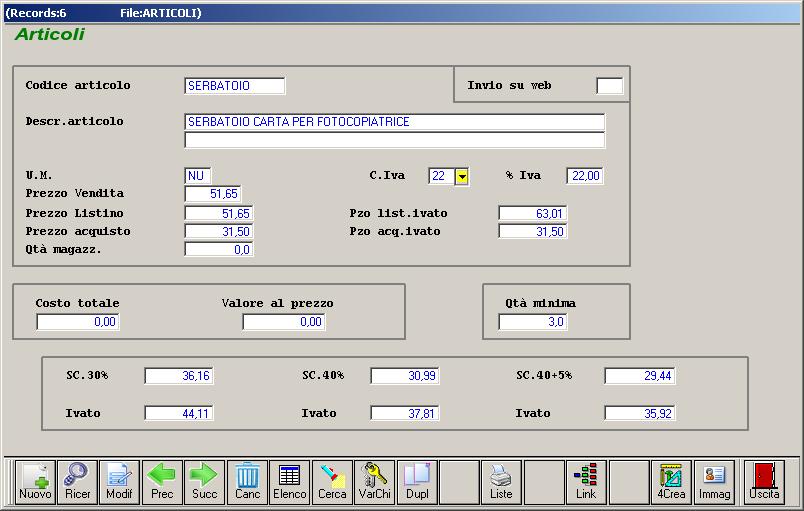Click the Valore al prezzo label
The height and width of the screenshot is (511, 804).
tap(277, 303)
